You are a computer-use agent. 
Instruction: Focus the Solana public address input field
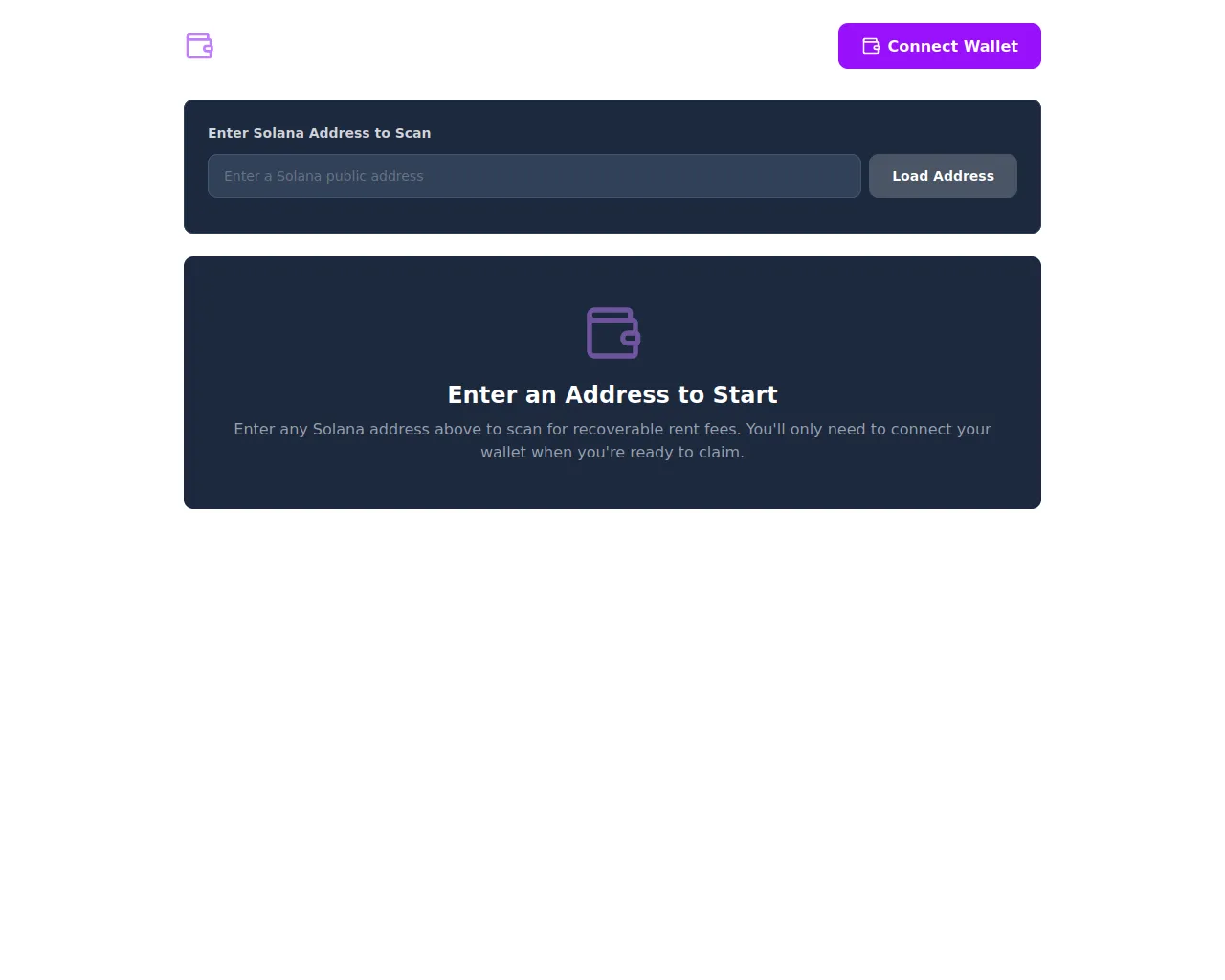click(534, 176)
